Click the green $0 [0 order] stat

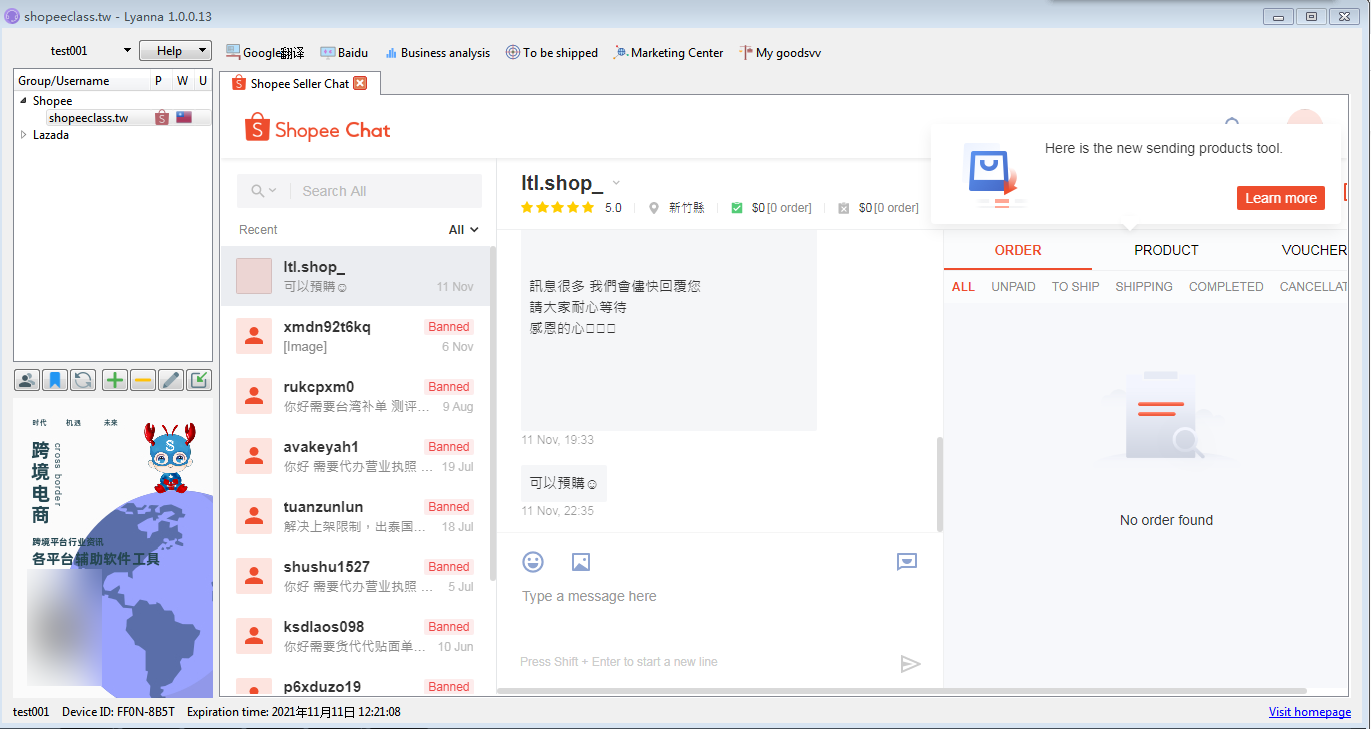click(771, 208)
